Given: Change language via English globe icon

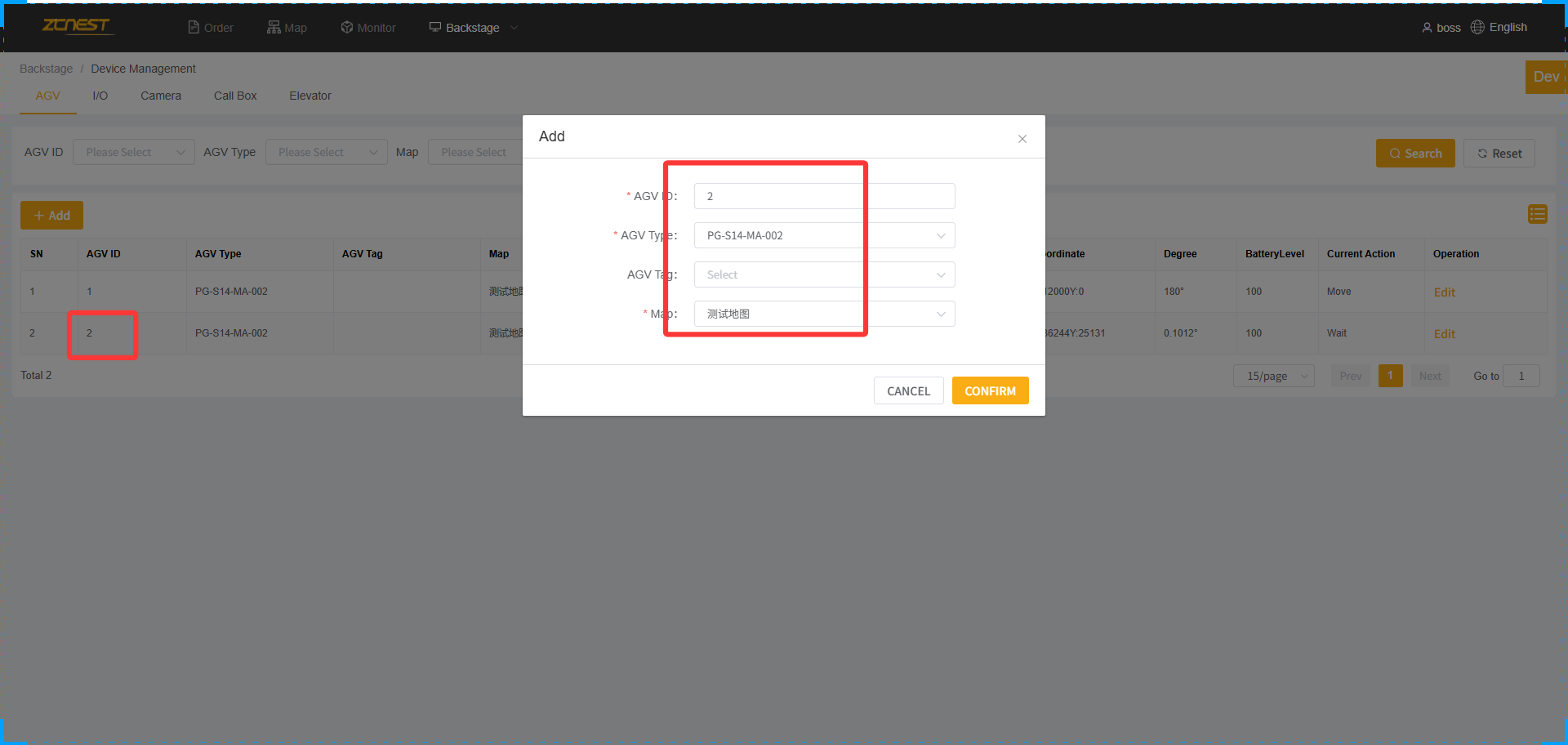Looking at the screenshot, I should tap(1477, 27).
